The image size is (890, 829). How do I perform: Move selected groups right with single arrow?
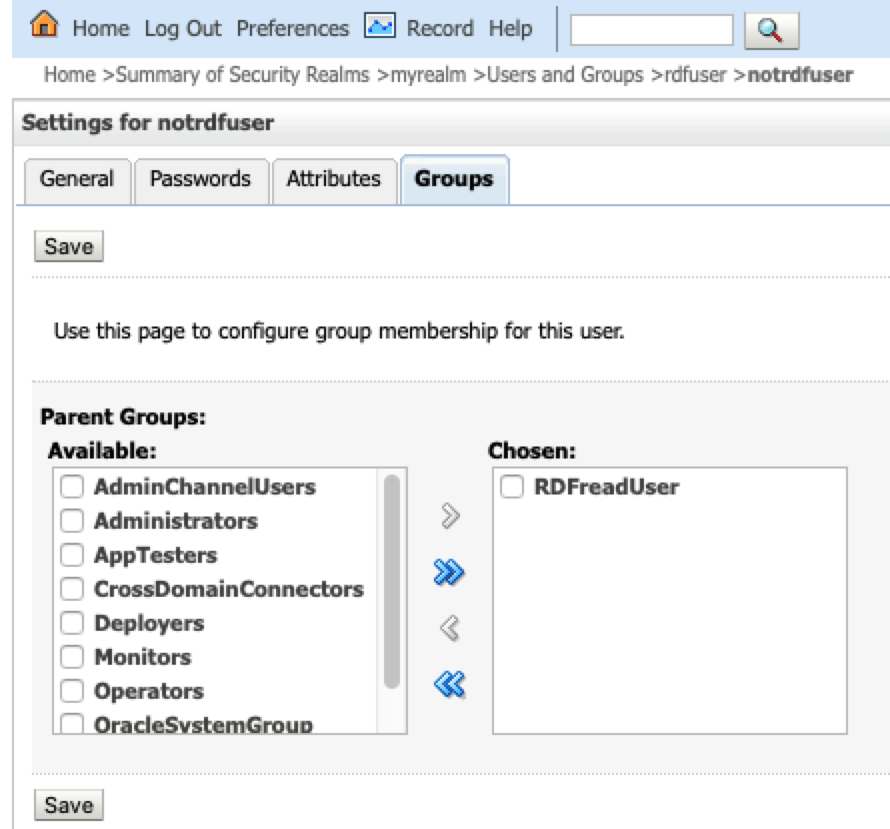coord(450,516)
